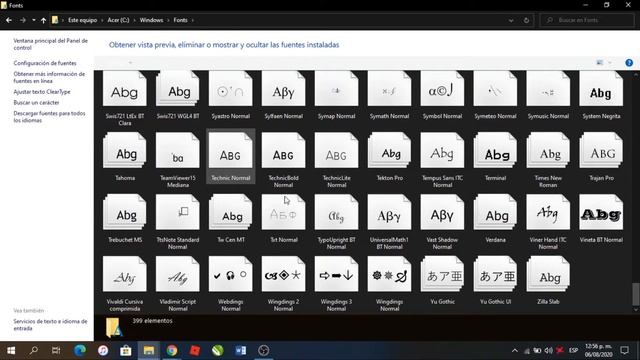This screenshot has height=360, width=640.
Task: Select the TeamViewer15 Mediana font icon
Action: coord(178,150)
